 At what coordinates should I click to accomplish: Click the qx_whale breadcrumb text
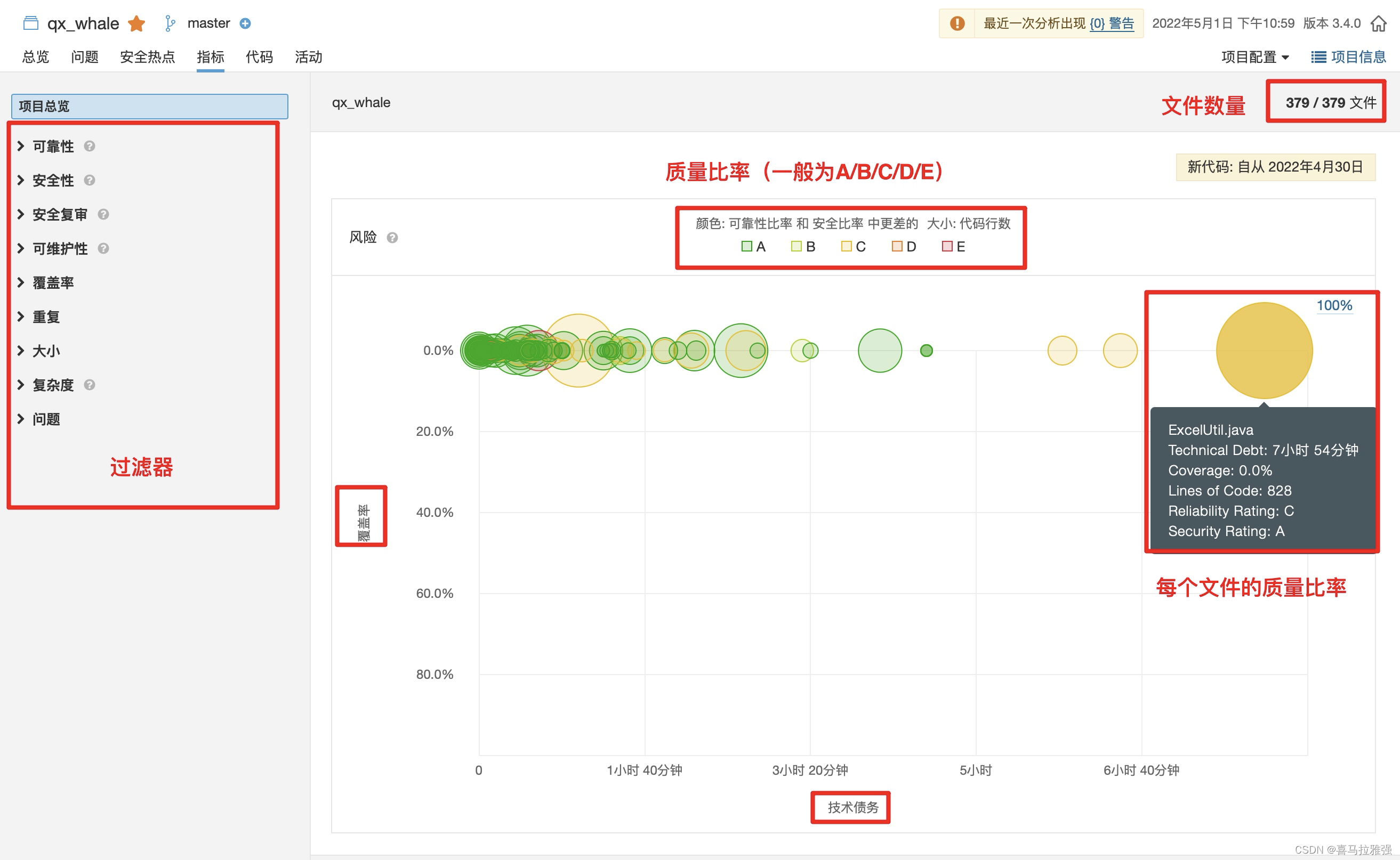click(x=361, y=102)
